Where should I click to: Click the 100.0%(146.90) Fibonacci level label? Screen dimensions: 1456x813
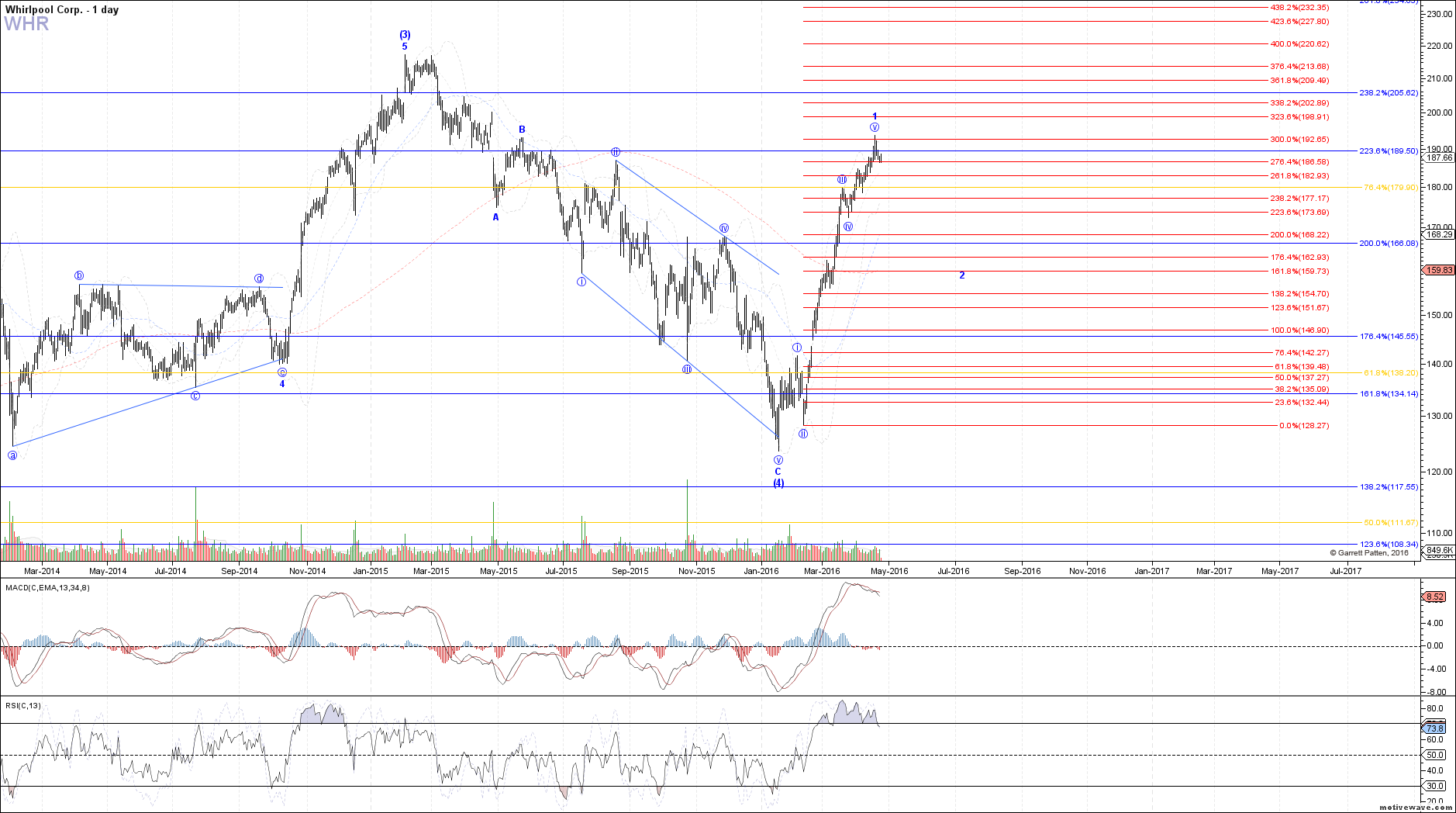point(1299,330)
